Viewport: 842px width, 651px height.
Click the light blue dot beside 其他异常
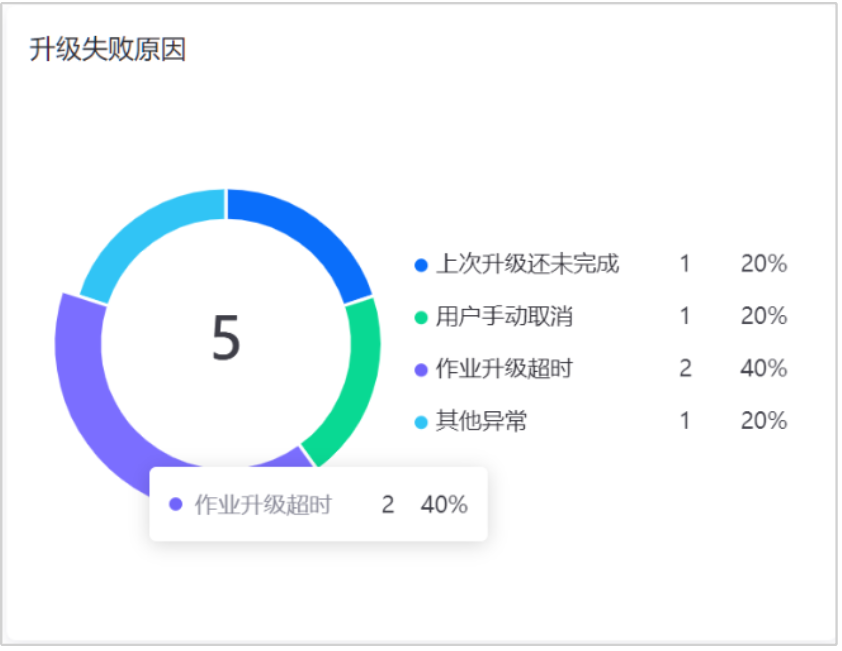pyautogui.click(x=421, y=422)
